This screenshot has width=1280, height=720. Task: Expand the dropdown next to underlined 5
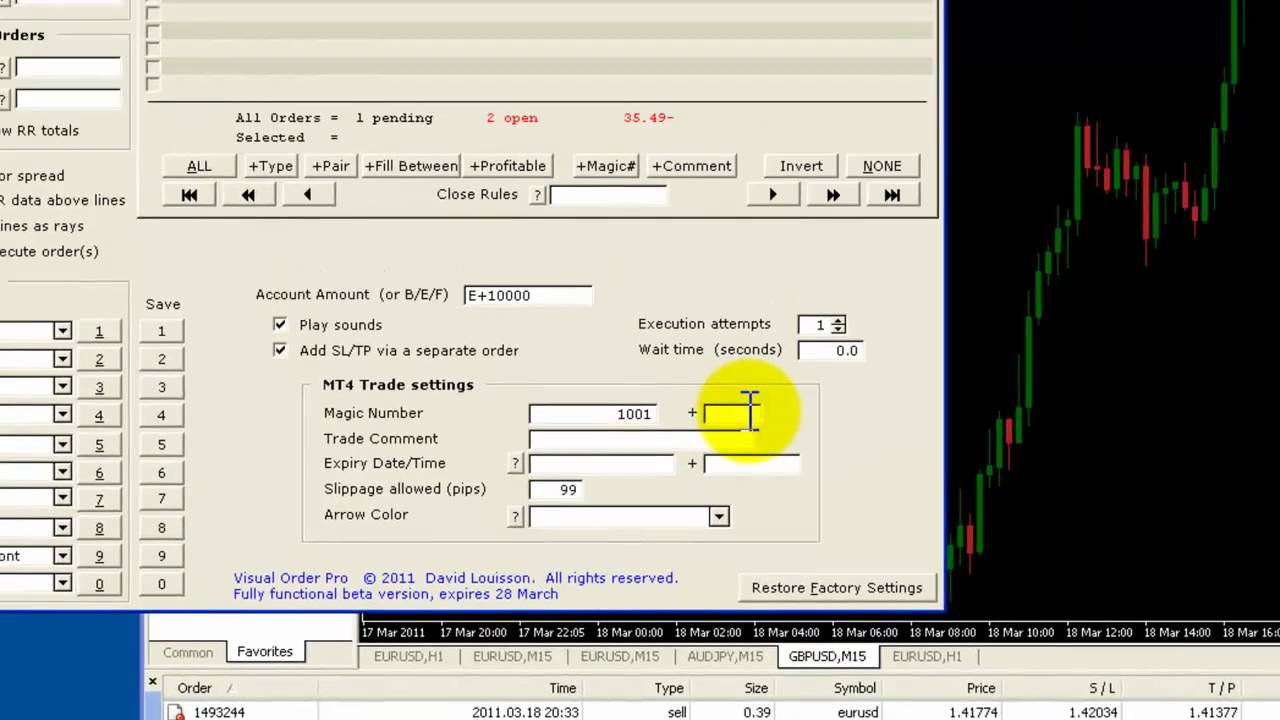62,444
